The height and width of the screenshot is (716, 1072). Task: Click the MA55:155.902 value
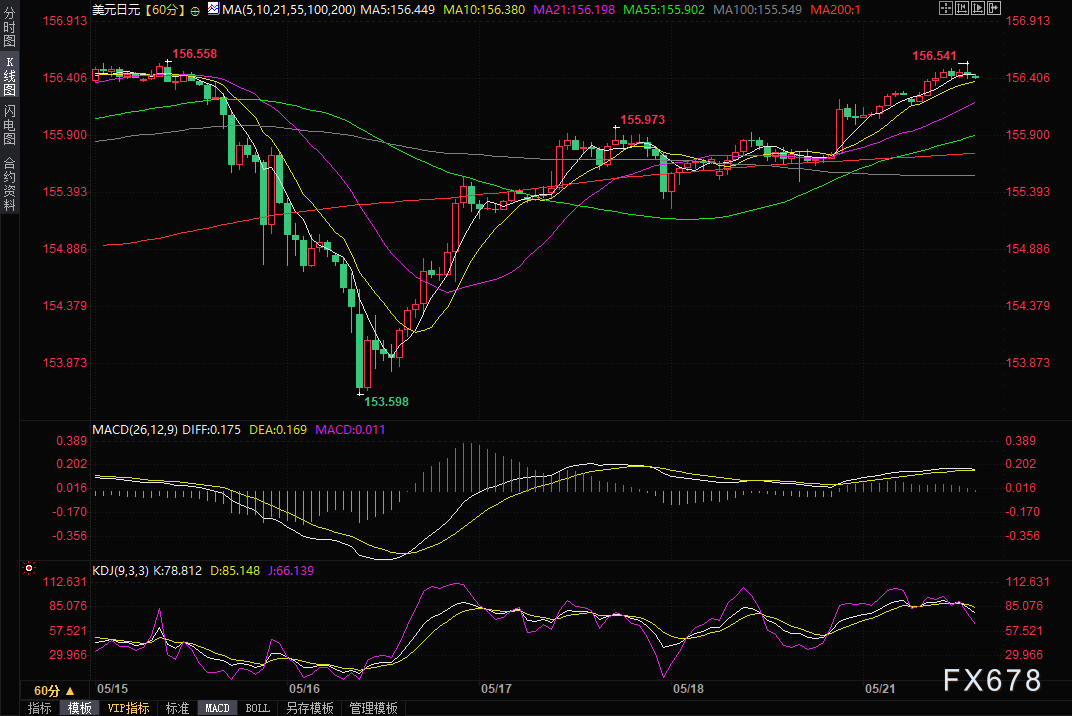[x=664, y=10]
